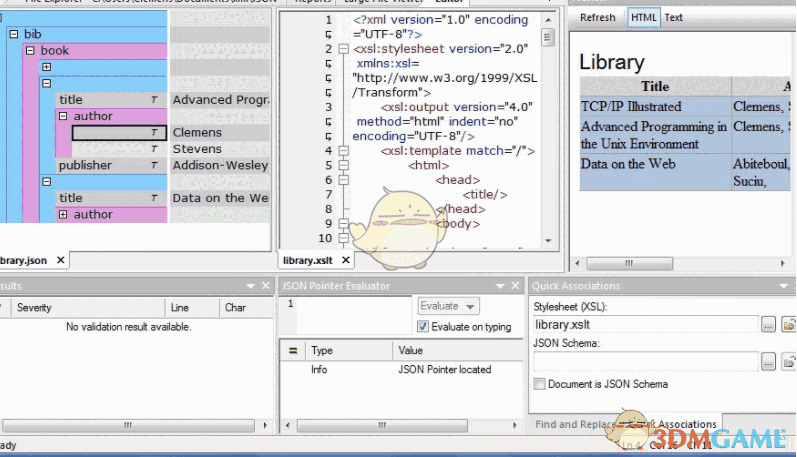Open the validation Results panel options dropdown

coord(250,286)
